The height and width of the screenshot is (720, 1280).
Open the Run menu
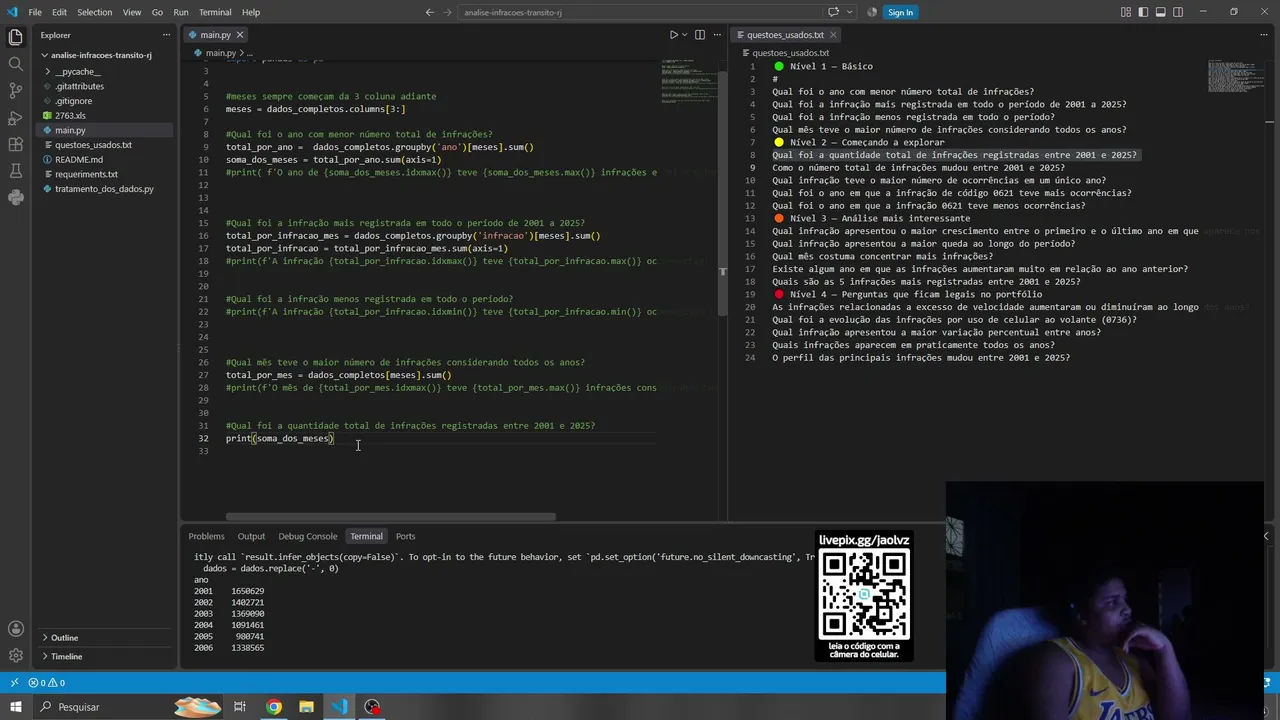[181, 12]
